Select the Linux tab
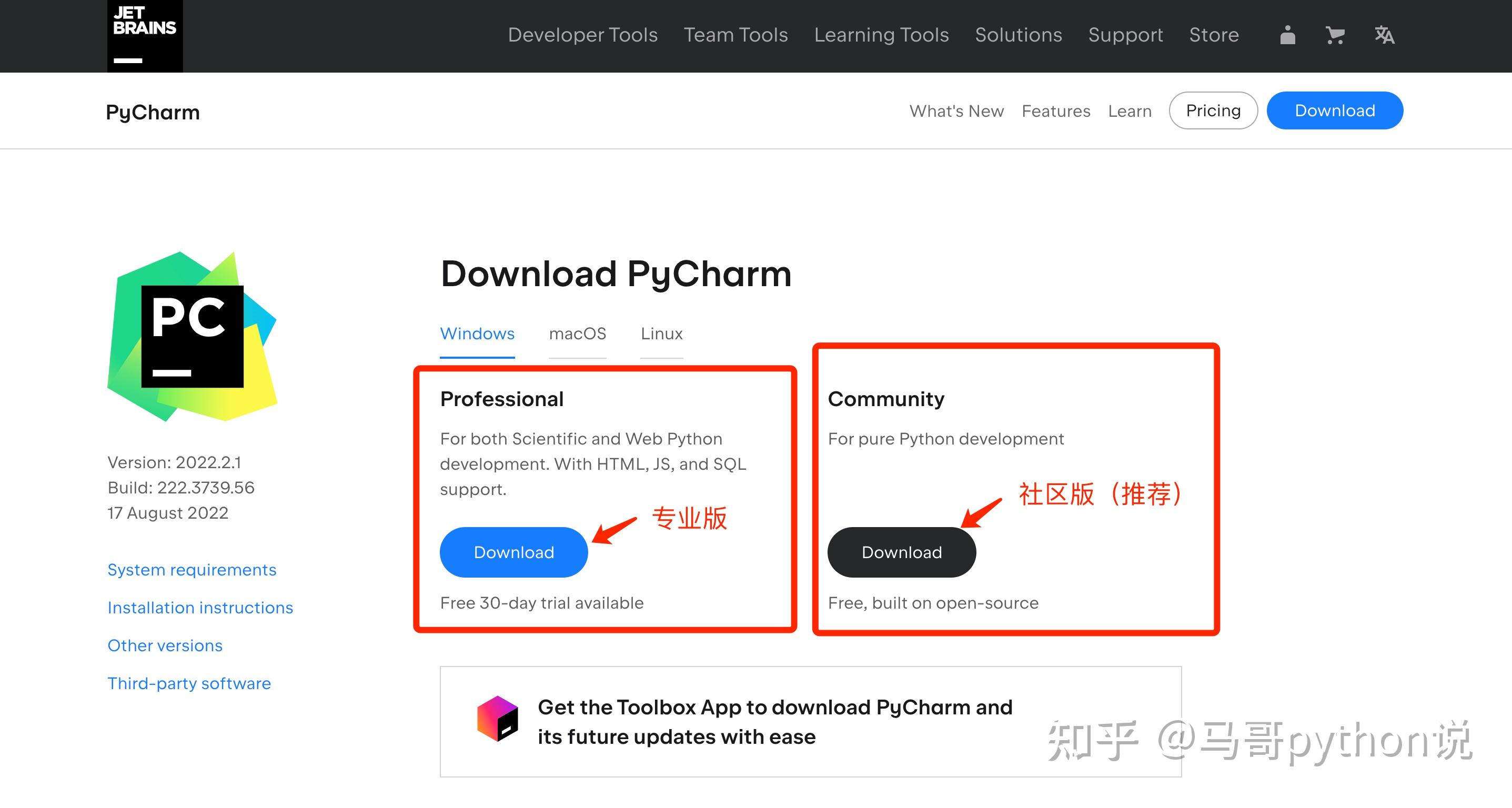This screenshot has width=1512, height=808. 661,334
